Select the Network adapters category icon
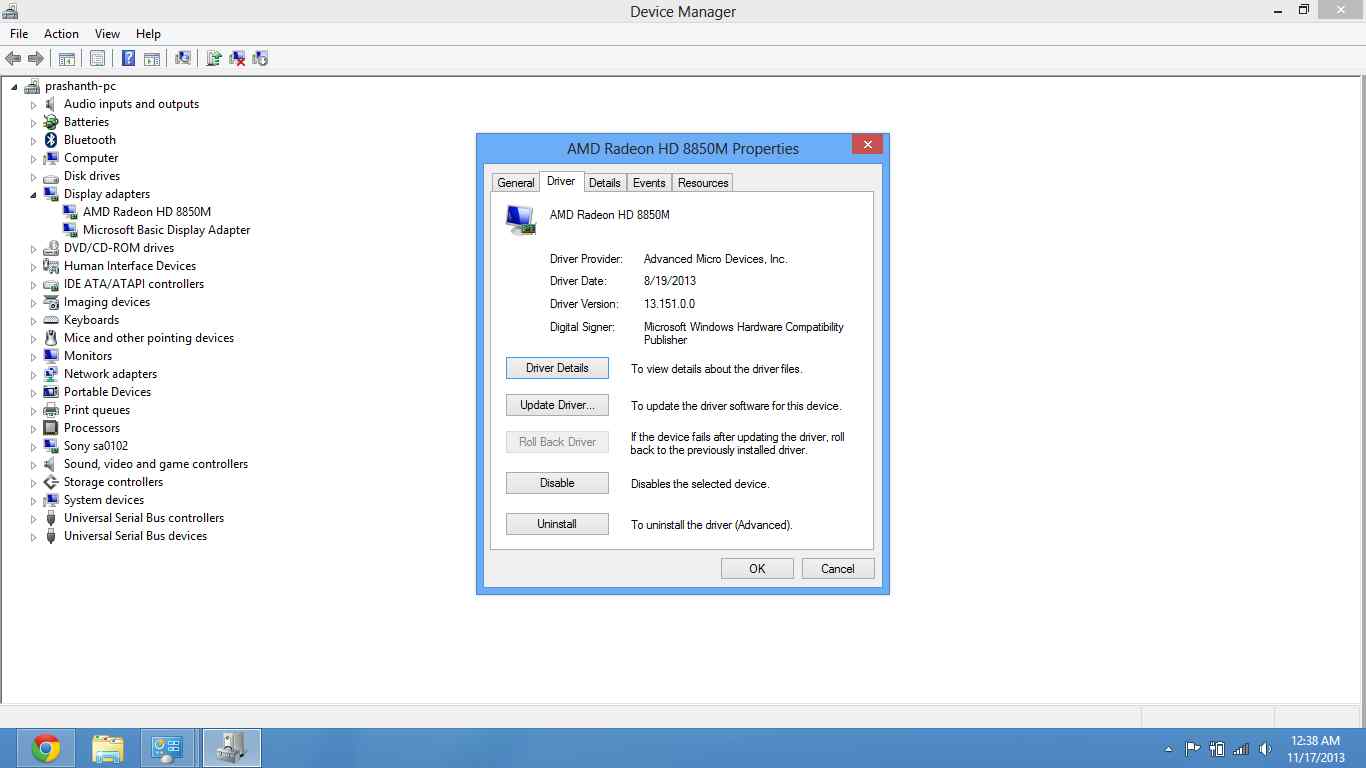The width and height of the screenshot is (1366, 768). coord(51,374)
